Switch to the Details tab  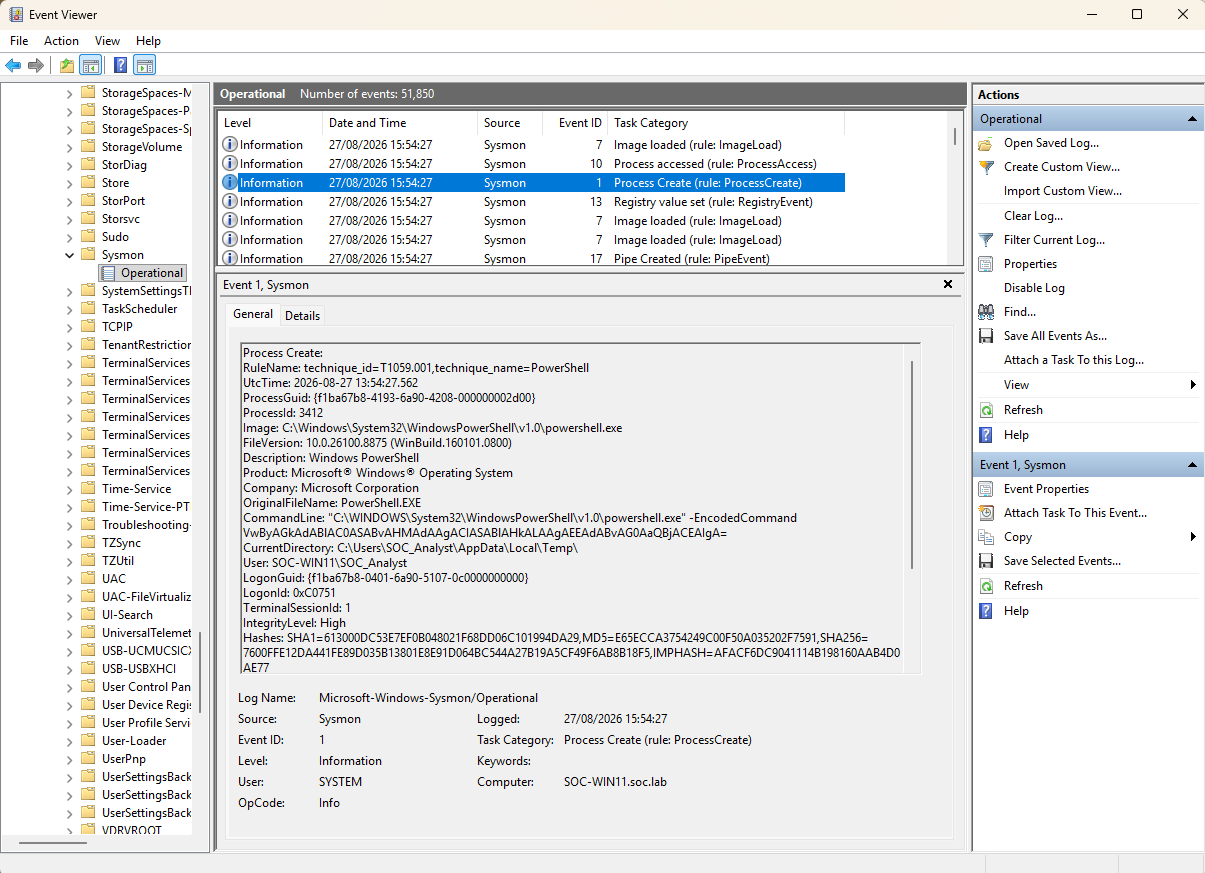(x=302, y=315)
